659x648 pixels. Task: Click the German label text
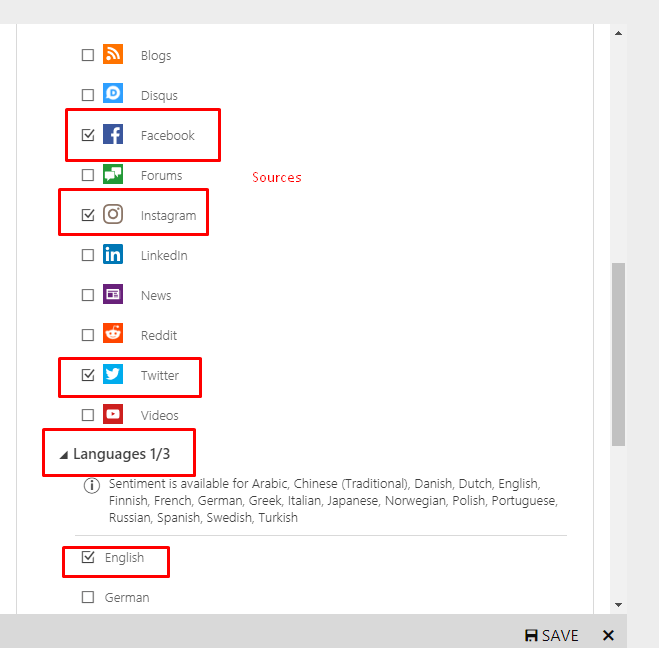127,598
